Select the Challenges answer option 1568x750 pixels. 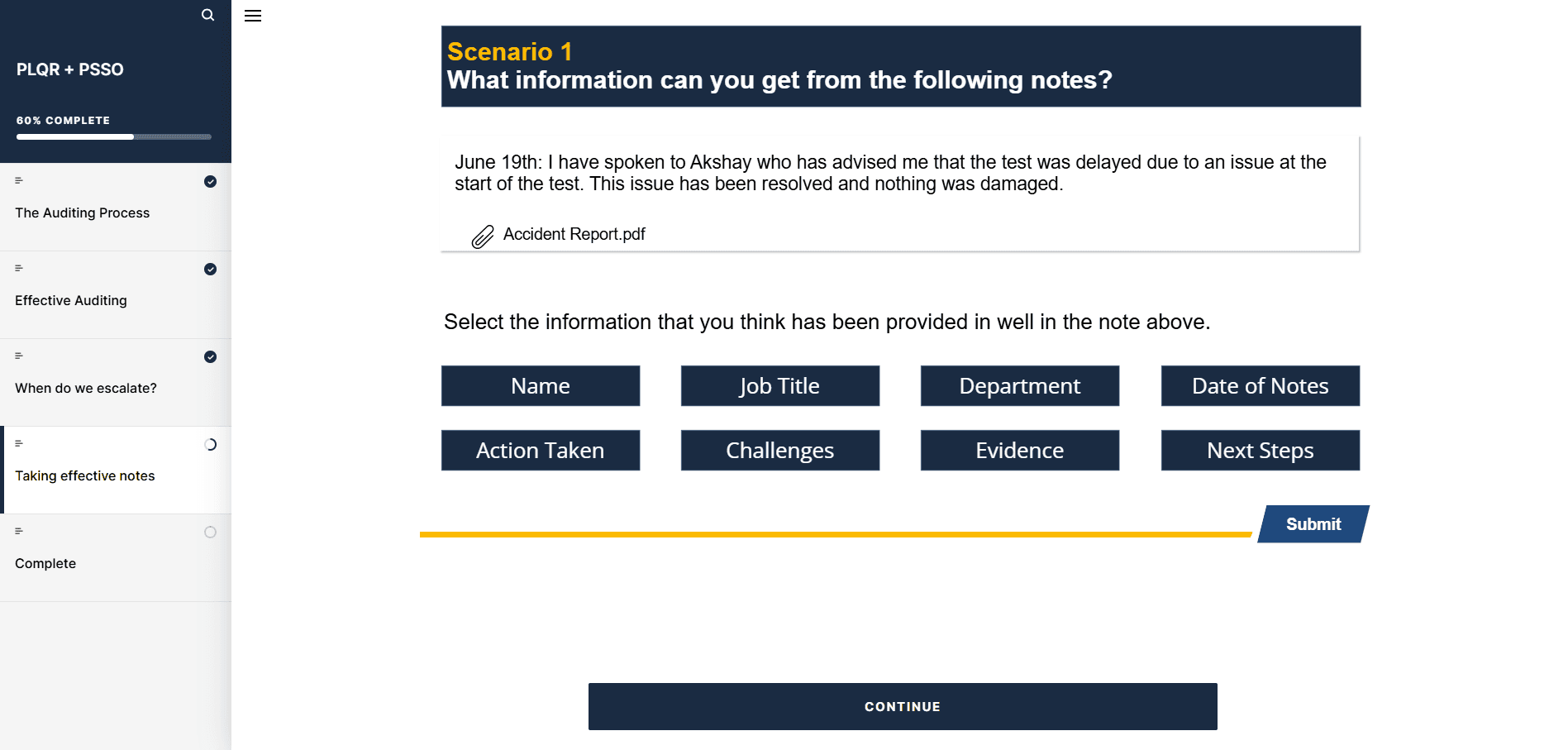779,450
